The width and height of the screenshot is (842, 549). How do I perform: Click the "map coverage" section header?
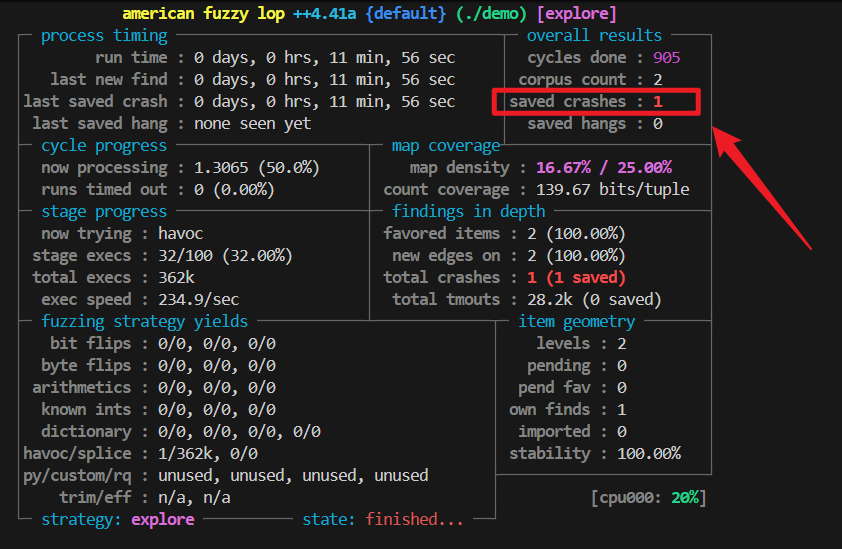[x=445, y=146]
